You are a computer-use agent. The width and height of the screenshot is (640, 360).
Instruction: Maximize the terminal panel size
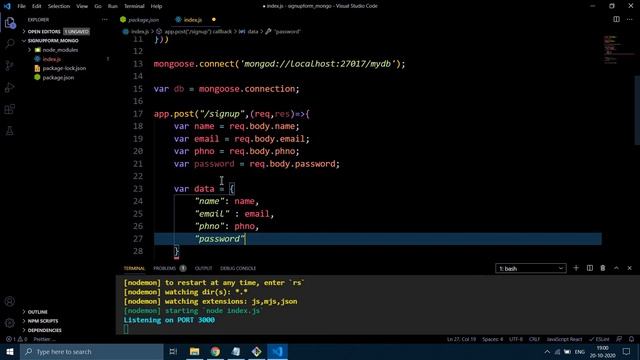pyautogui.click(x=616, y=268)
